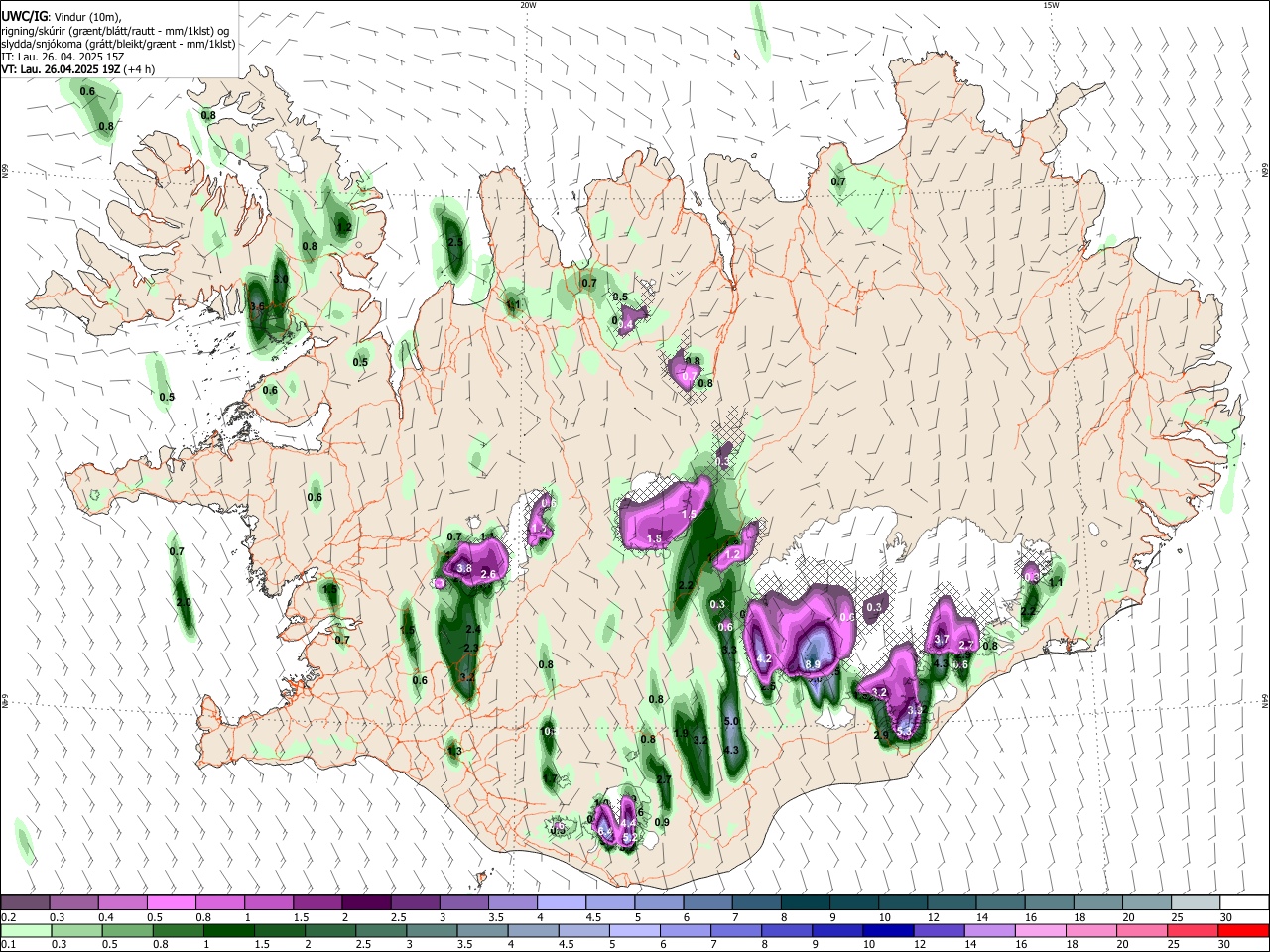Click the '8.9' precipitation value on the map
The width and height of the screenshot is (1270, 952).
[x=812, y=665]
